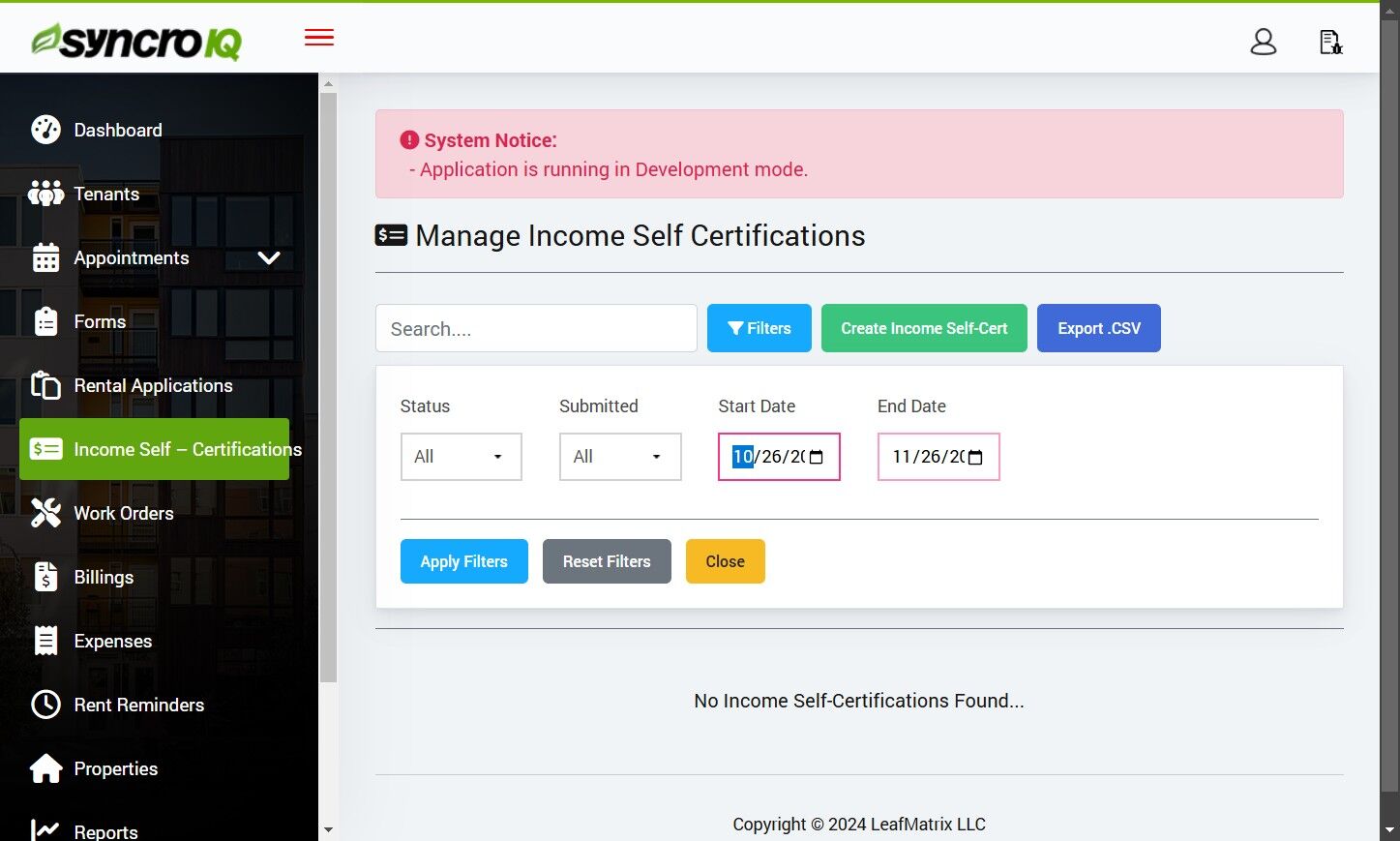Click the SyncroIQ logo
Screen dimensions: 1400x841
pos(135,42)
